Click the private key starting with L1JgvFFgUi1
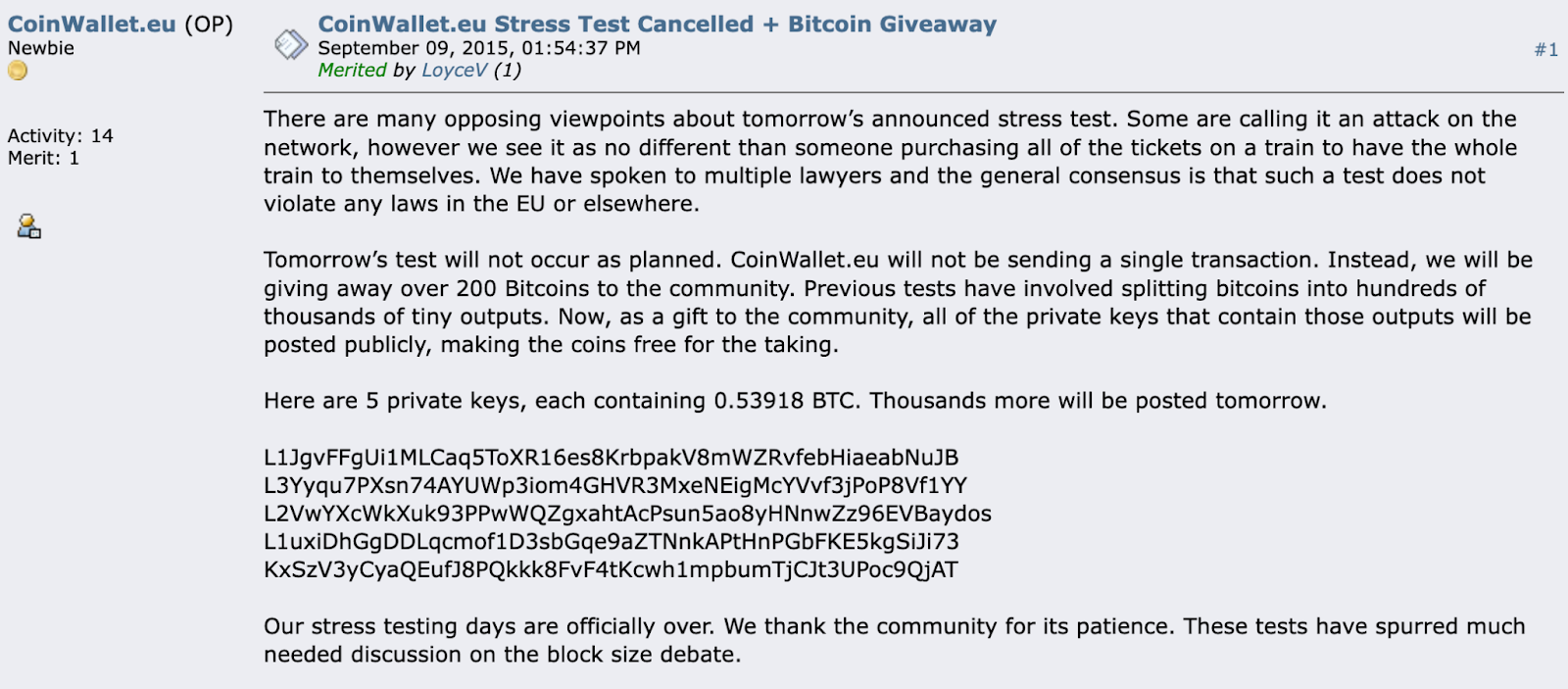The height and width of the screenshot is (689, 1568). [611, 458]
